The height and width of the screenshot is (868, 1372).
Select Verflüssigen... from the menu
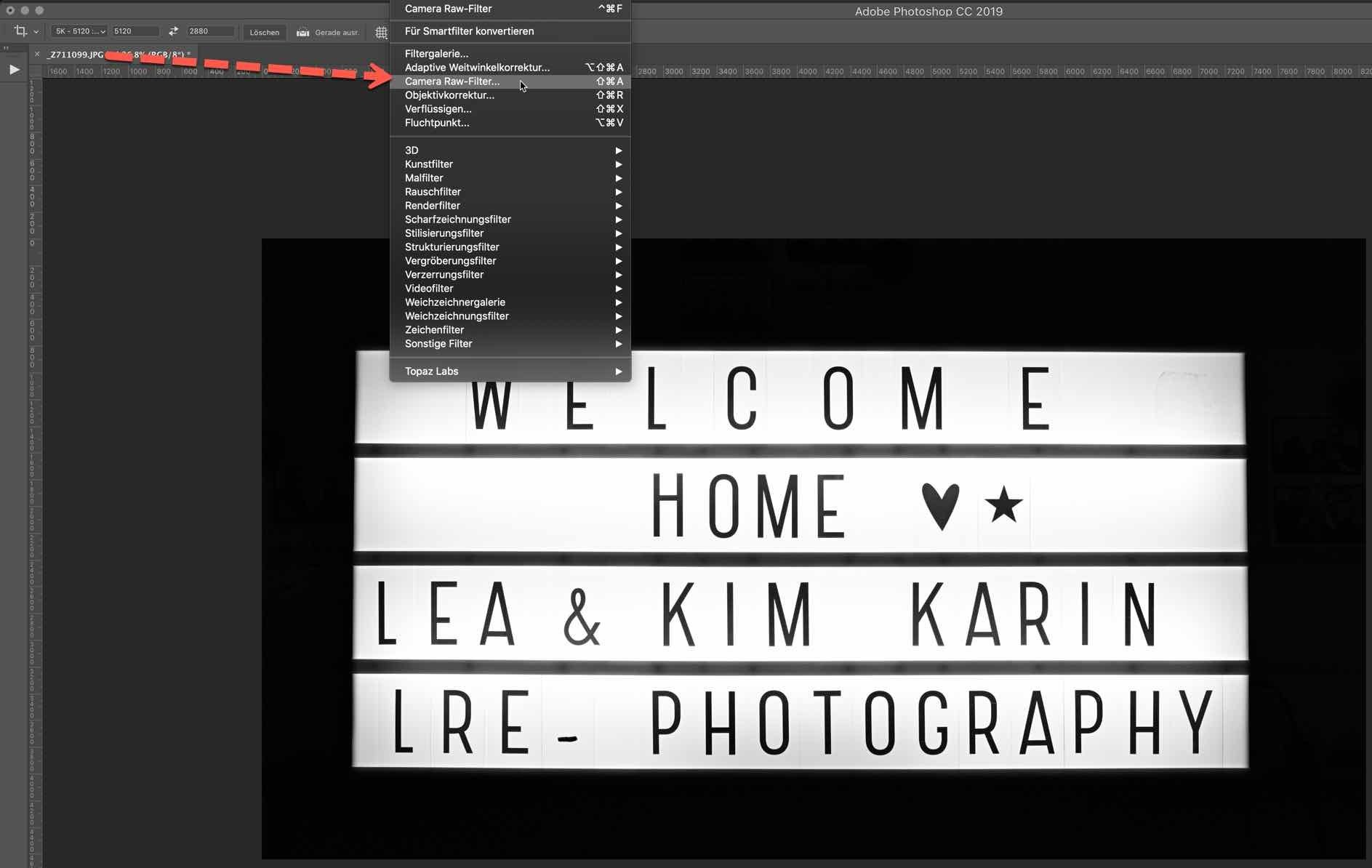click(510, 109)
